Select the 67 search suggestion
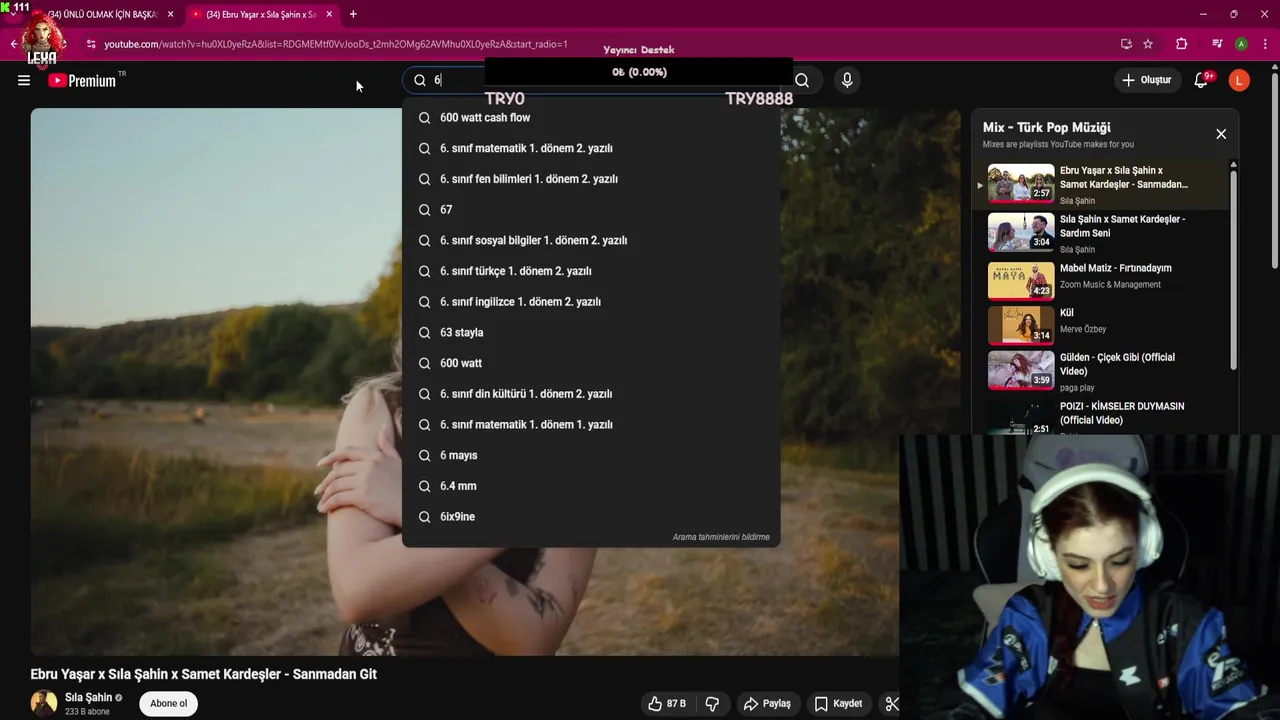This screenshot has height=720, width=1280. (x=591, y=210)
